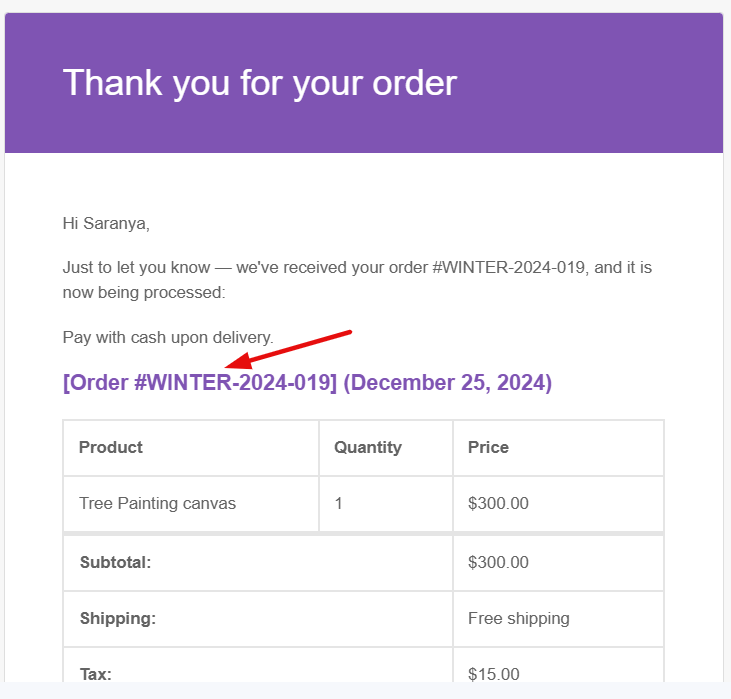731x699 pixels.
Task: Click the $15.00 tax amount
Action: pyautogui.click(x=494, y=674)
